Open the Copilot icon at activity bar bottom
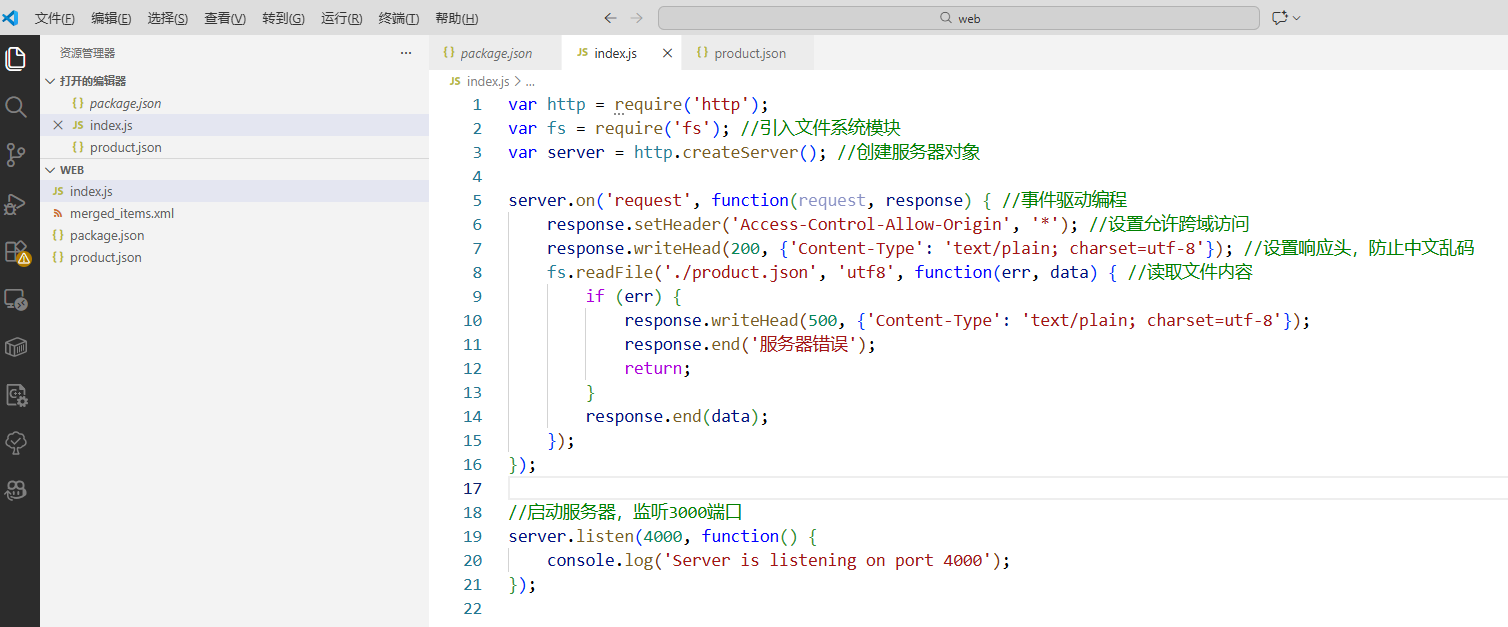1508x627 pixels. coord(16,490)
